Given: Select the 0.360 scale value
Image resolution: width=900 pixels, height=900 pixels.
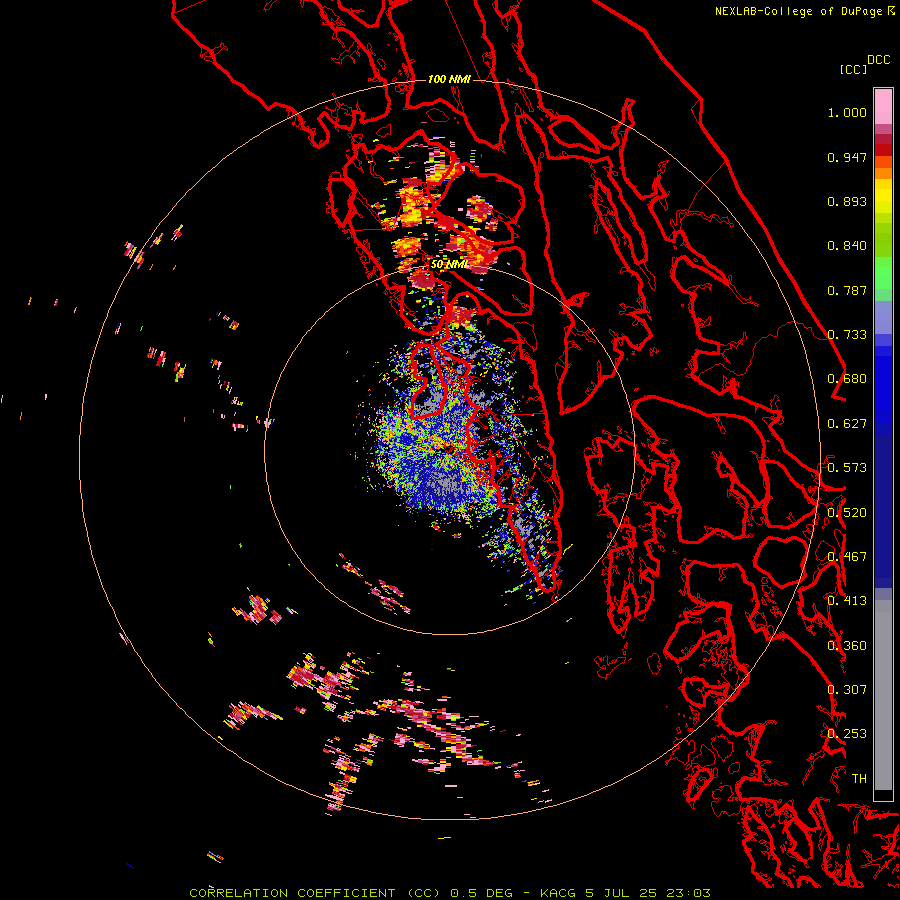Looking at the screenshot, I should pos(847,646).
